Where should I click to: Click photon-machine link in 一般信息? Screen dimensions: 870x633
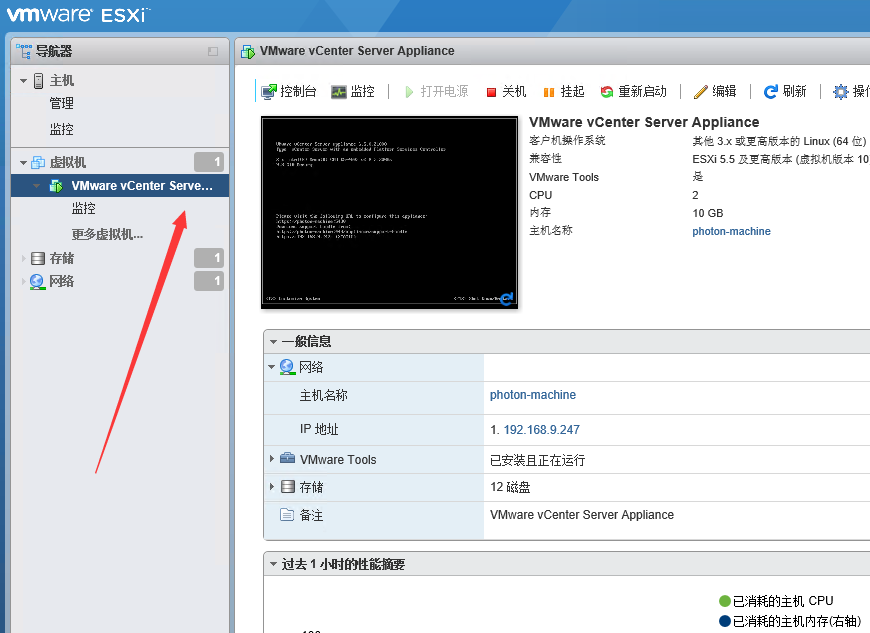pyautogui.click(x=533, y=395)
